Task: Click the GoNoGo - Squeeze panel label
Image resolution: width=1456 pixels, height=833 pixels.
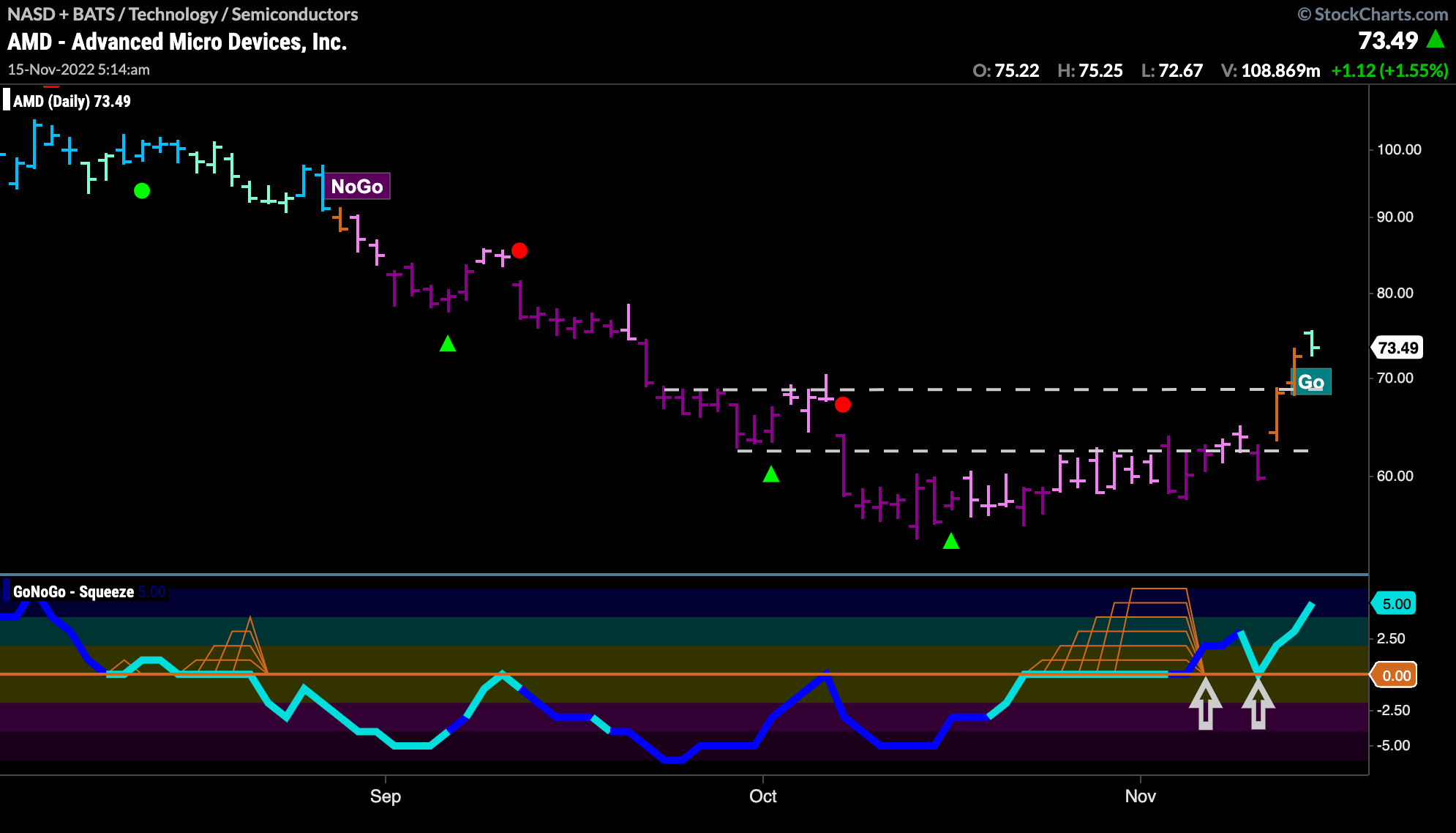Action: pyautogui.click(x=73, y=591)
